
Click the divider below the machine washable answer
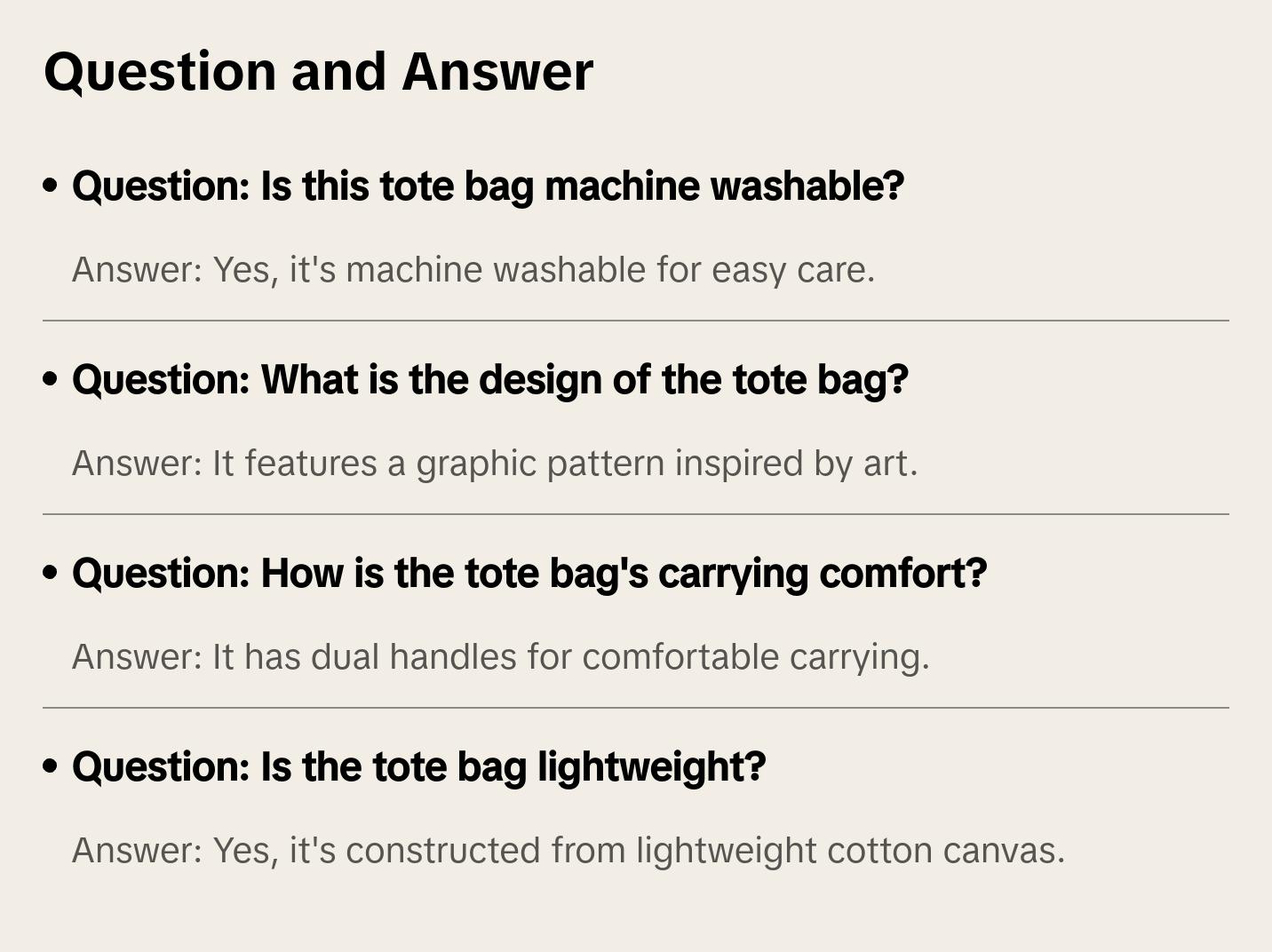point(636,321)
